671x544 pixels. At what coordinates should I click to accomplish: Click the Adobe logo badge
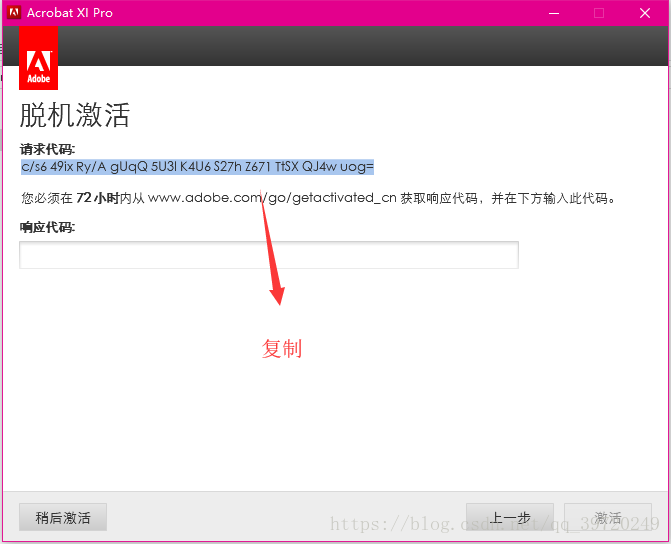click(39, 58)
